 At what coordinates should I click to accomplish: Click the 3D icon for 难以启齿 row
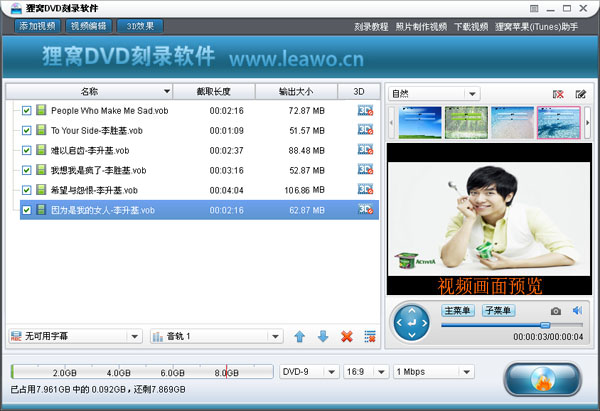click(x=365, y=150)
